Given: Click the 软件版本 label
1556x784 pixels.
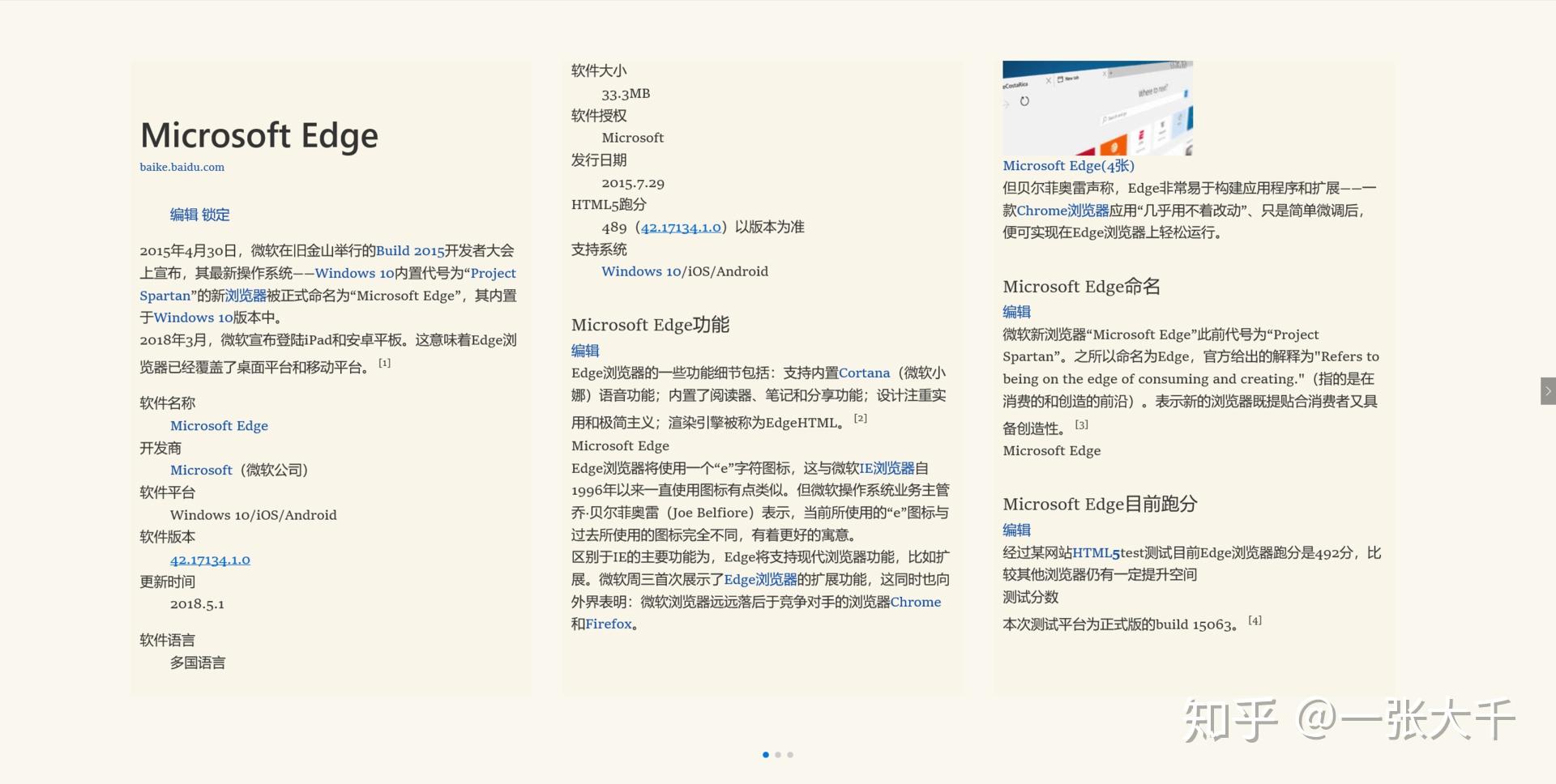Looking at the screenshot, I should pos(167,538).
